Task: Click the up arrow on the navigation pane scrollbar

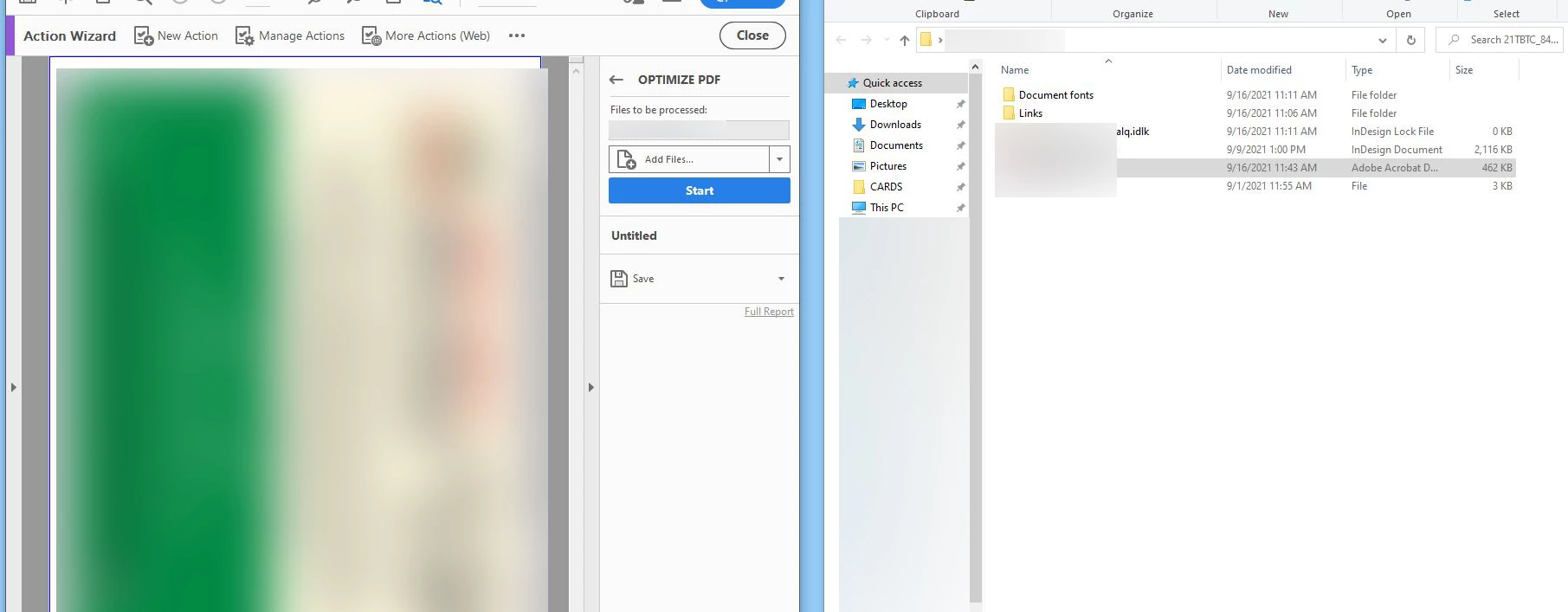Action: pyautogui.click(x=975, y=68)
